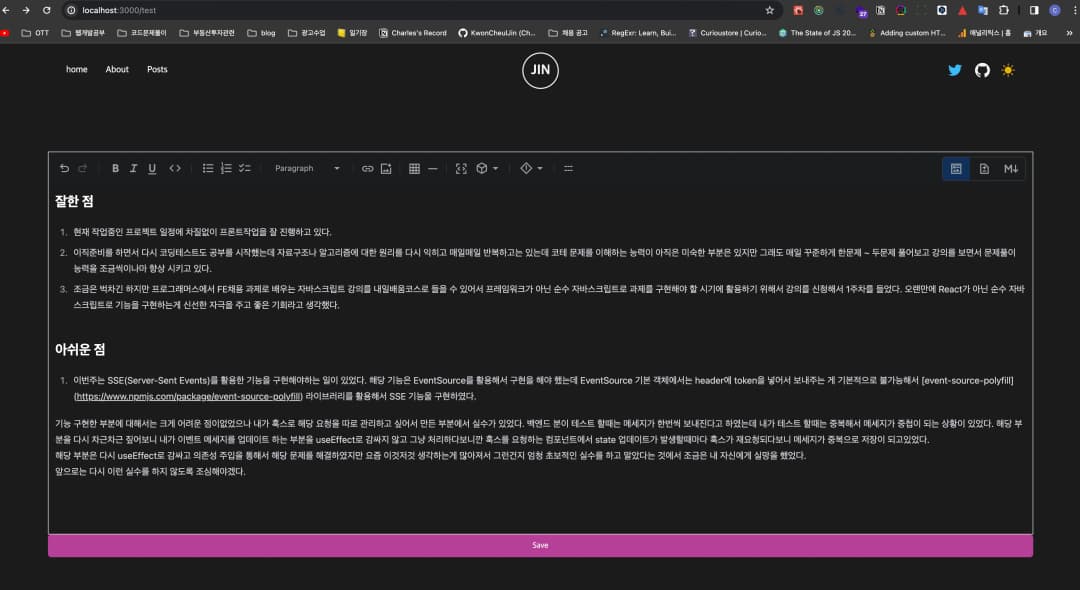Insert a table
Screen dimensions: 1080x590
tap(414, 169)
